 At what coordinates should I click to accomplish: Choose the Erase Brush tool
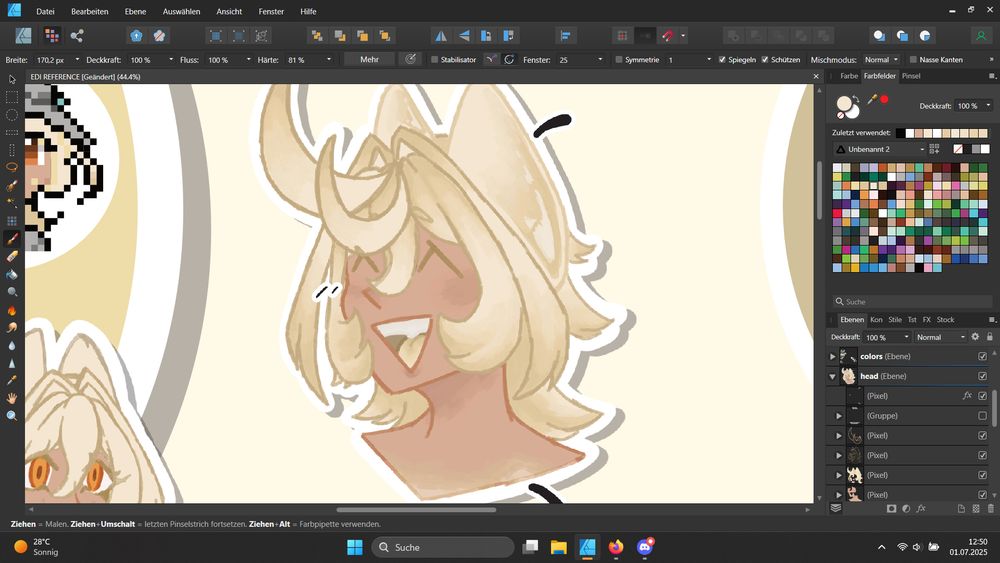click(x=12, y=256)
